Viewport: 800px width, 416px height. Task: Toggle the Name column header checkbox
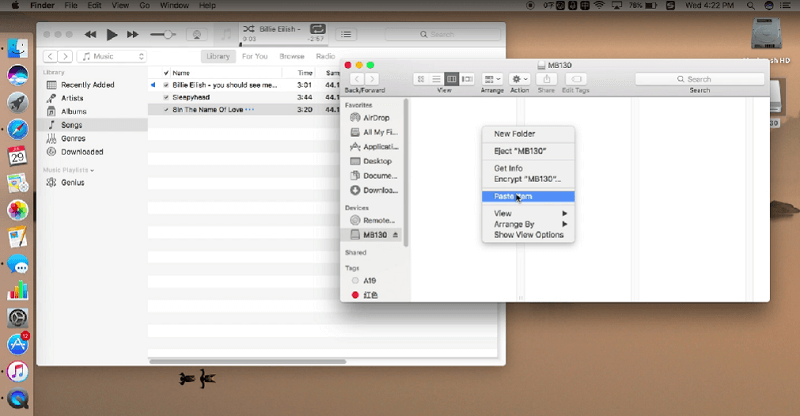[166, 73]
